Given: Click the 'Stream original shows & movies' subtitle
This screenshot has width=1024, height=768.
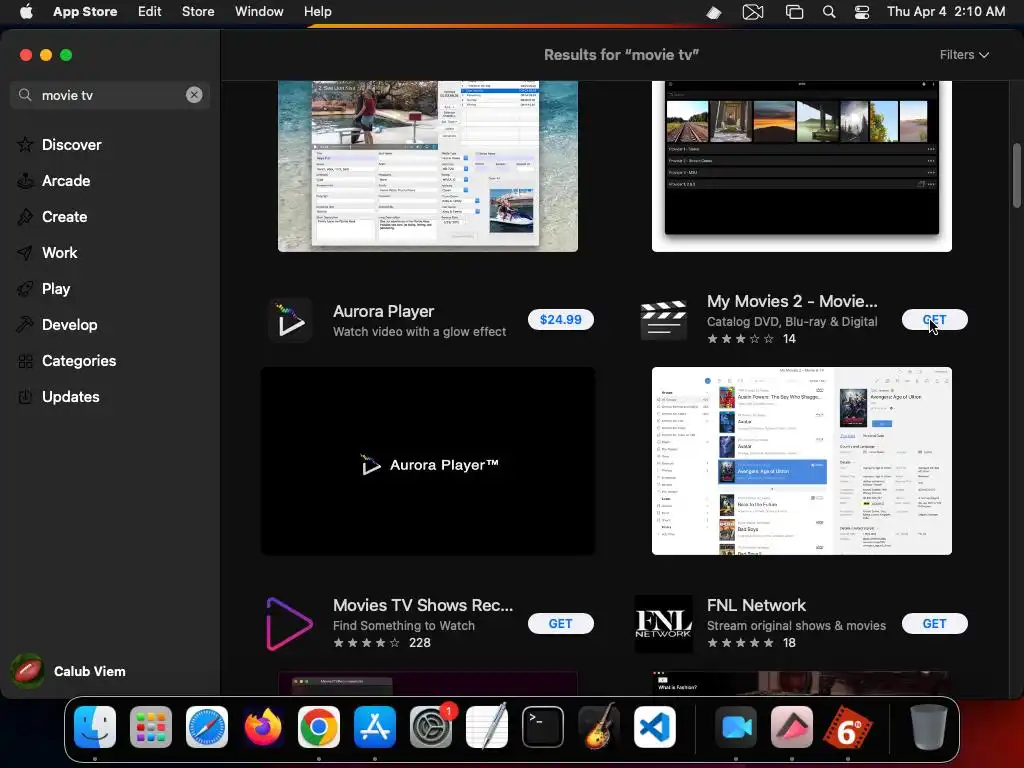Looking at the screenshot, I should (x=796, y=626).
